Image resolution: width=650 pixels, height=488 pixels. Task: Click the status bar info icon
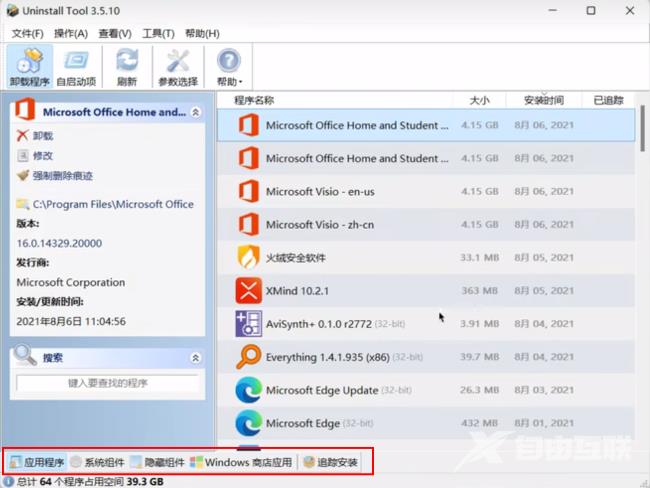coord(8,481)
